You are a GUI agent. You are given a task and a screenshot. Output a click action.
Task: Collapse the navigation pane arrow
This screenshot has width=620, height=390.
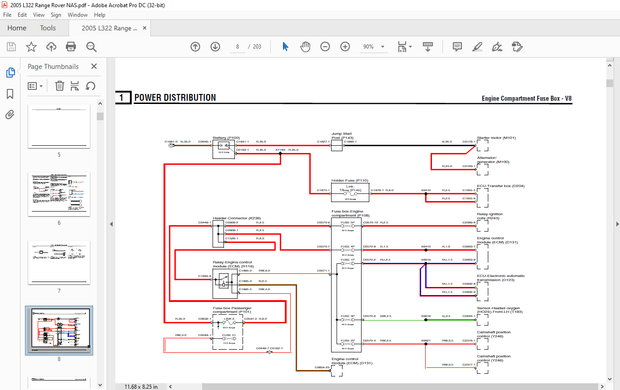(112, 224)
